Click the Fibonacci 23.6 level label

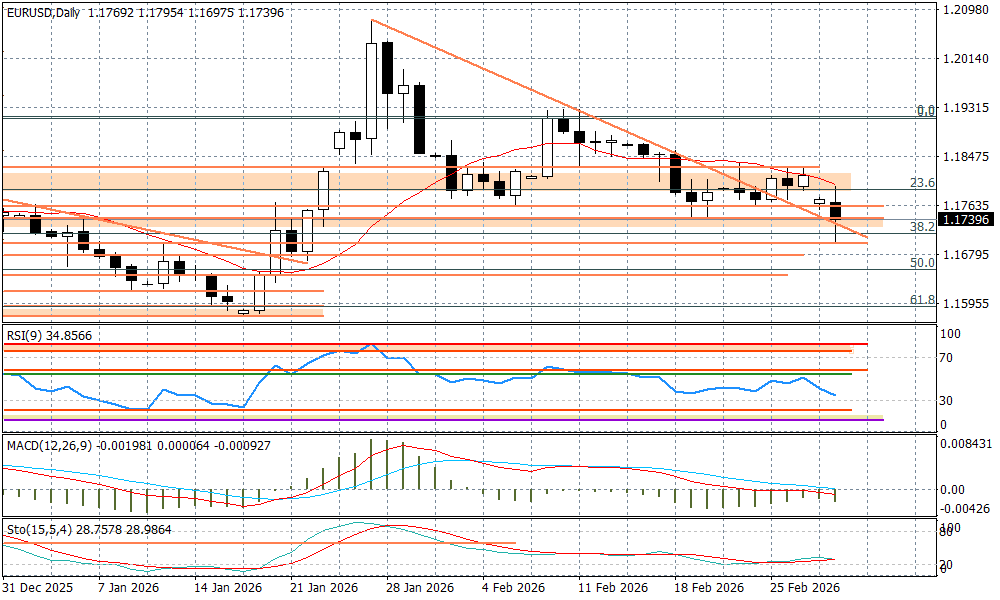[x=922, y=183]
